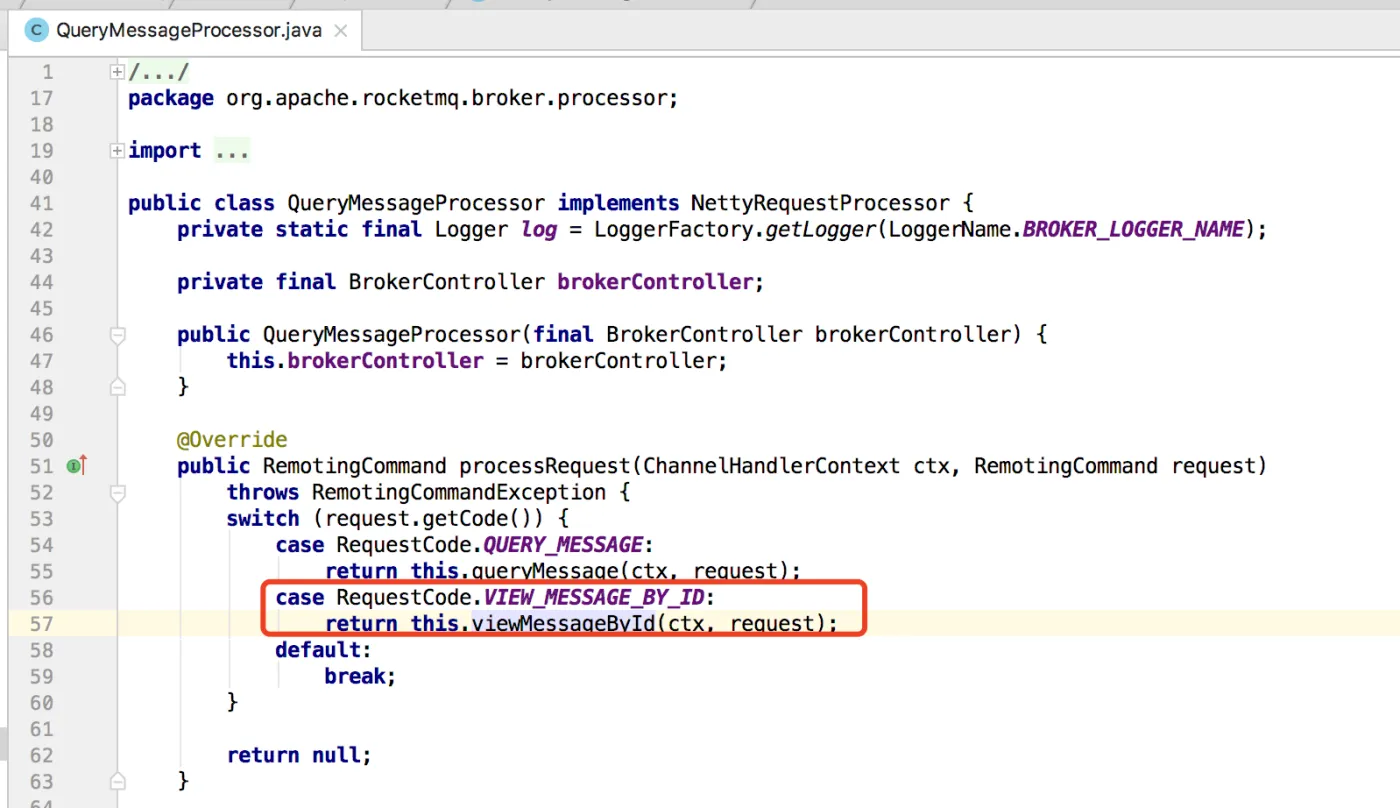Click the return null; statement
The width and height of the screenshot is (1400, 808).
pyautogui.click(x=299, y=755)
